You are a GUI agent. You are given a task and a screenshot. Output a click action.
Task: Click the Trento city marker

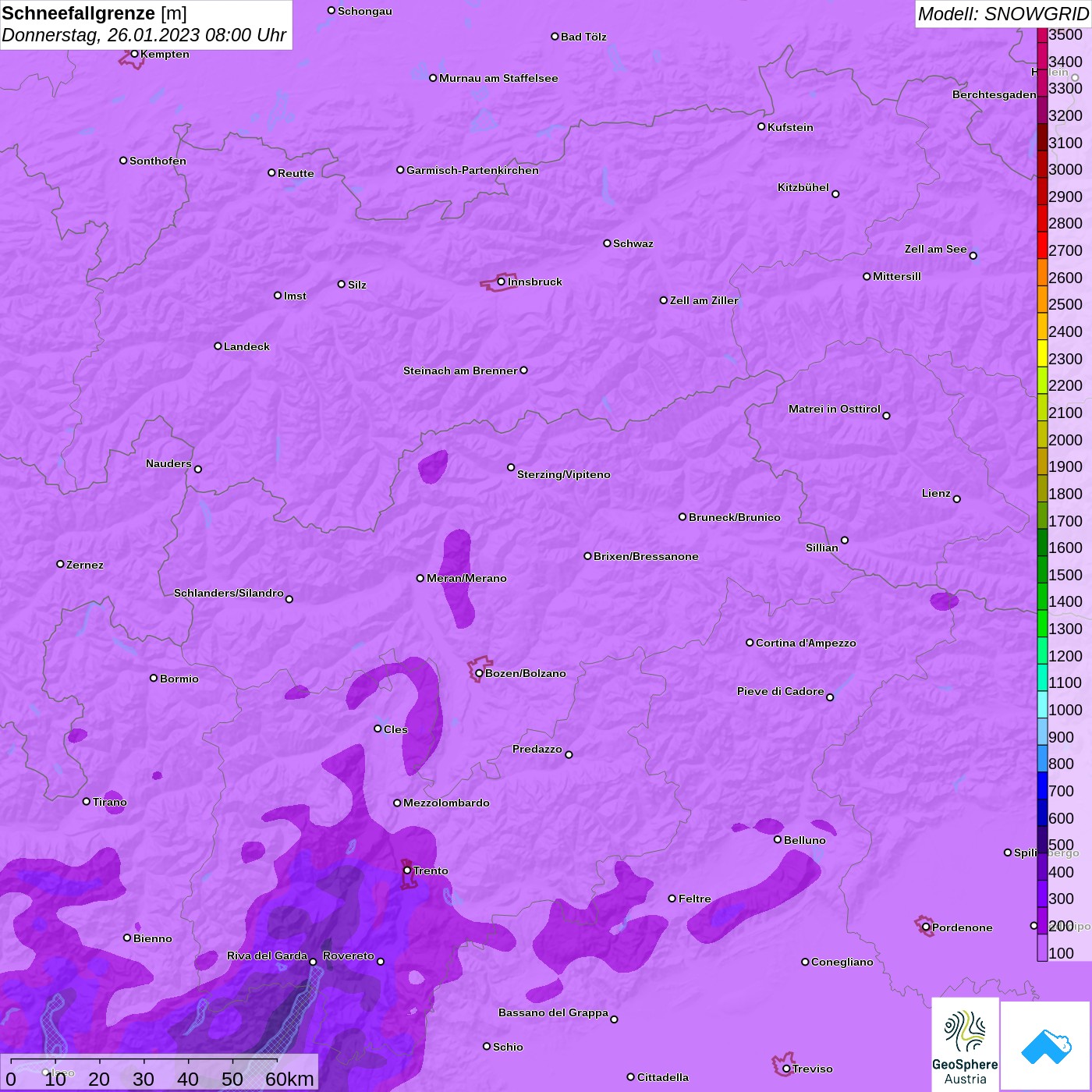[x=407, y=870]
